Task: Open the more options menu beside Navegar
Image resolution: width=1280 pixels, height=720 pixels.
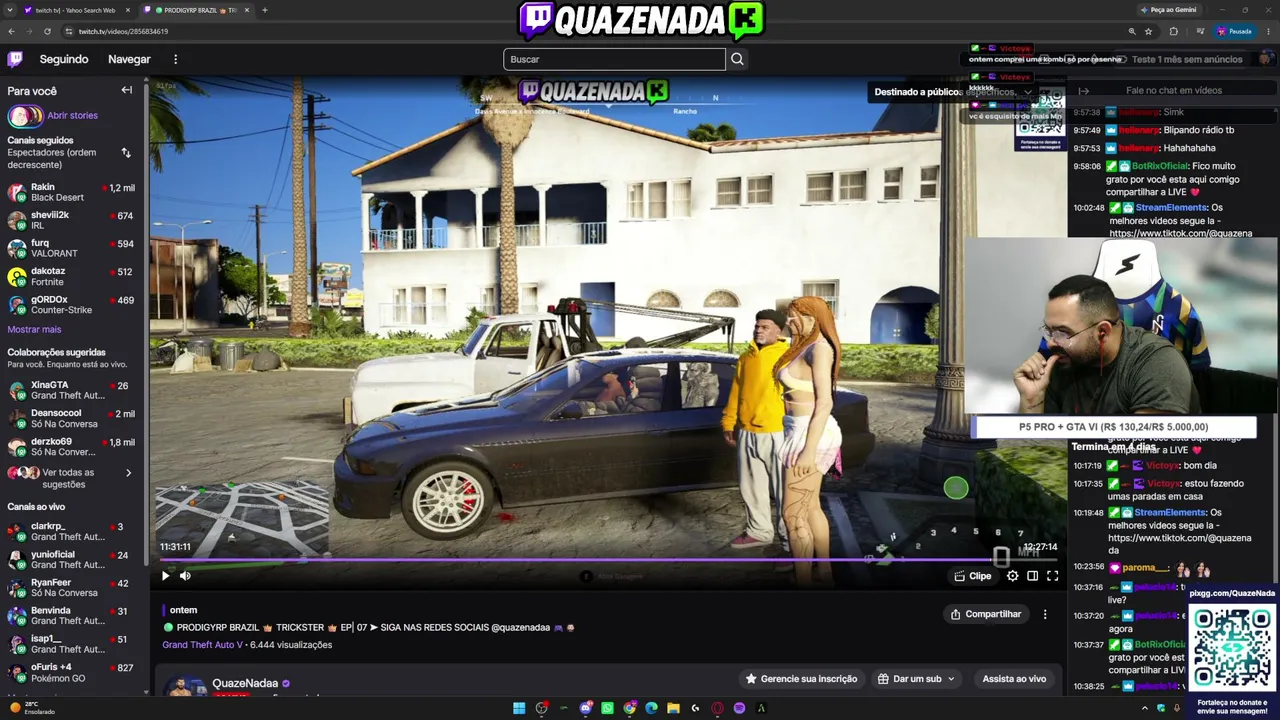Action: 175,59
